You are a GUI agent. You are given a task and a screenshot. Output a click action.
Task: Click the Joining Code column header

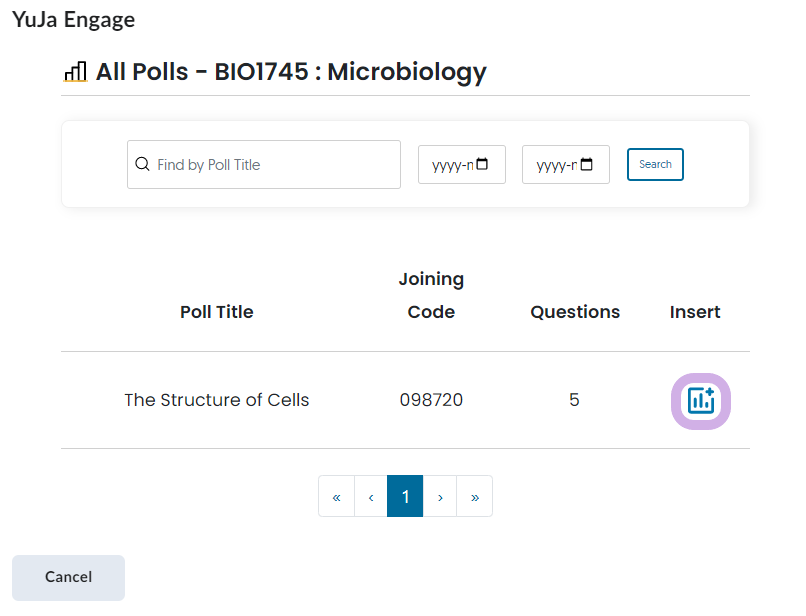431,295
